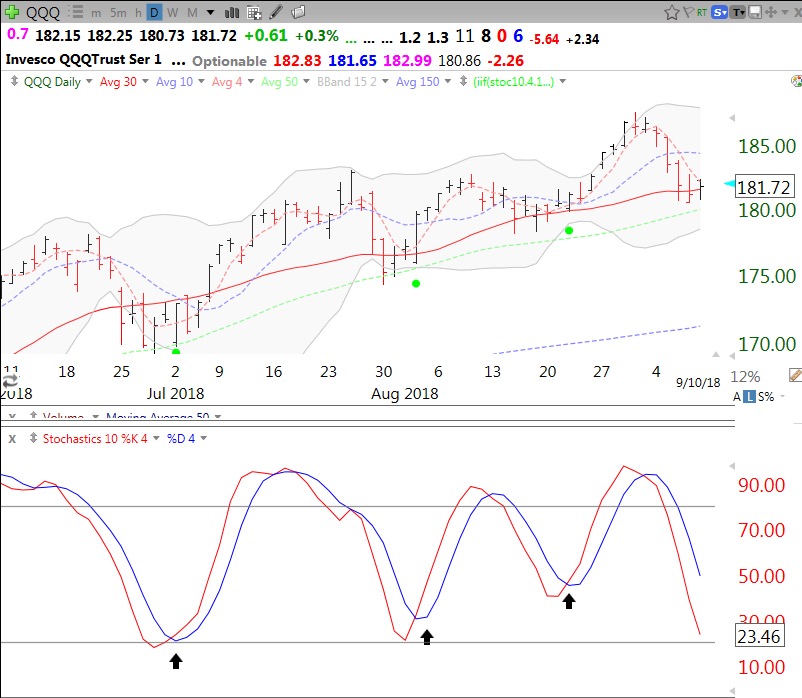Remove the Stochastics pane with its X
802x698 pixels.
[x=12, y=439]
